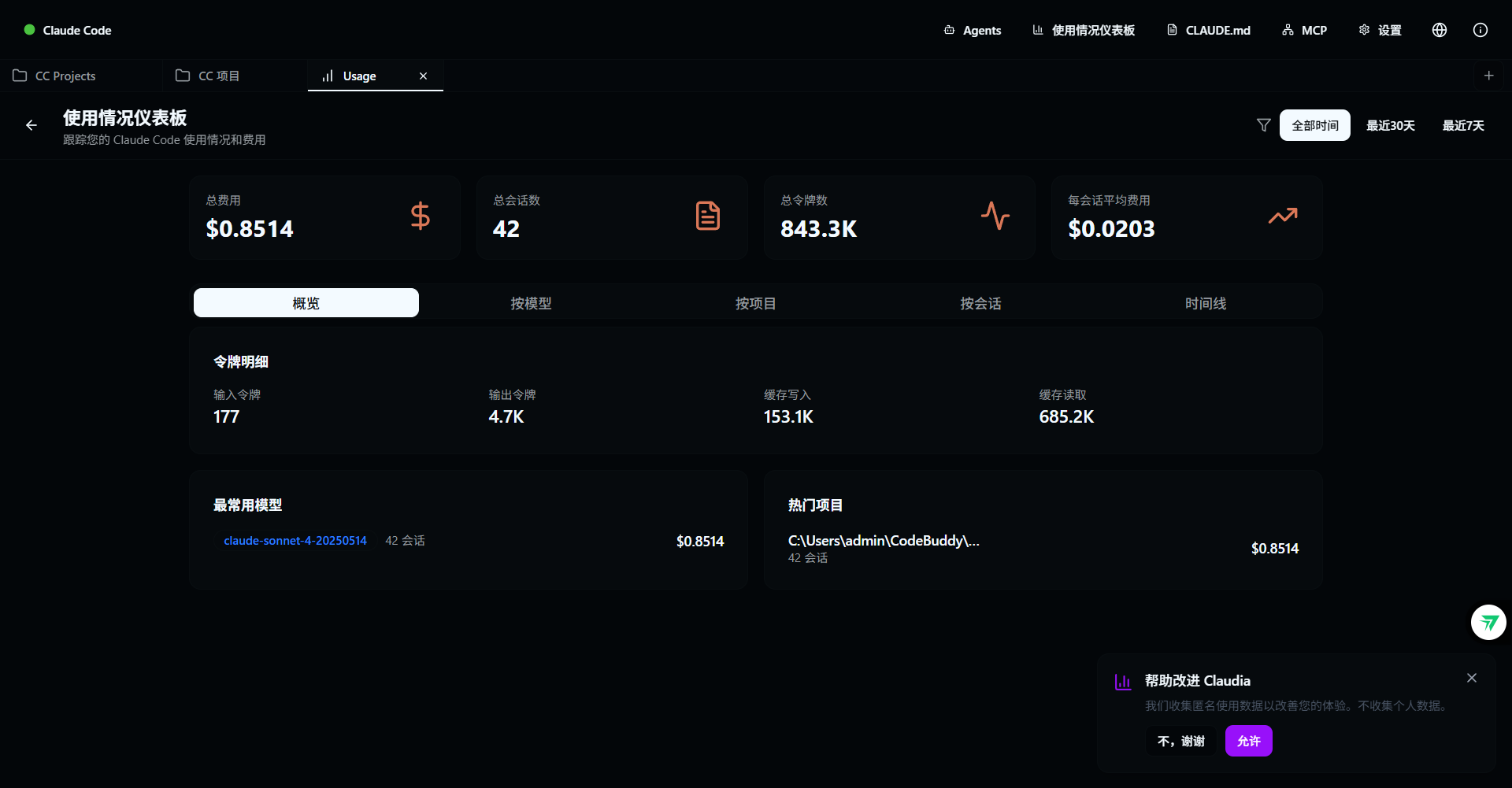Viewport: 1512px width, 788px height.
Task: Dismiss the 帮助改进 Claudia notification
Action: [x=1472, y=678]
